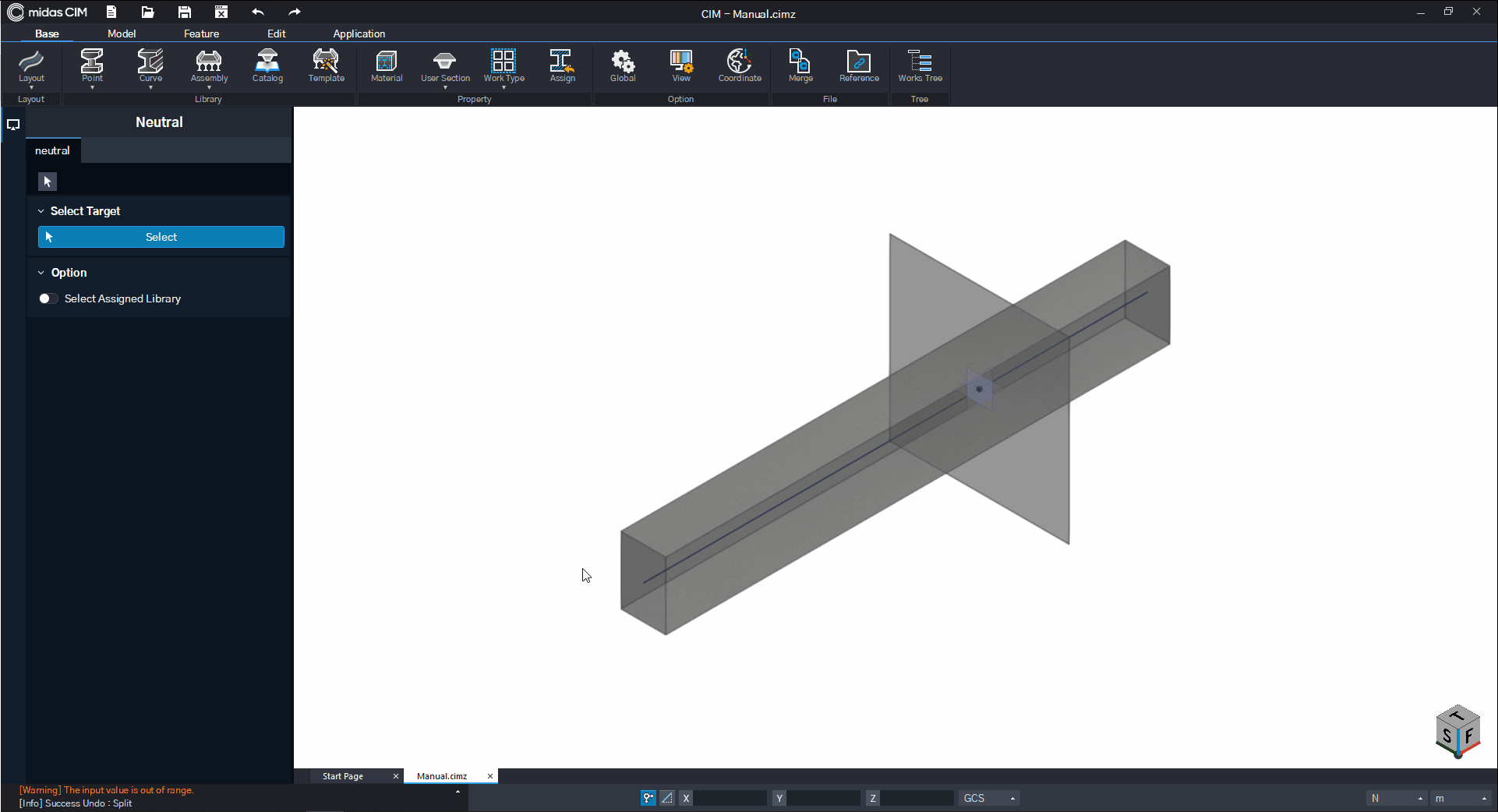This screenshot has width=1498, height=812.
Task: Click the Y coordinate input field
Action: [824, 798]
